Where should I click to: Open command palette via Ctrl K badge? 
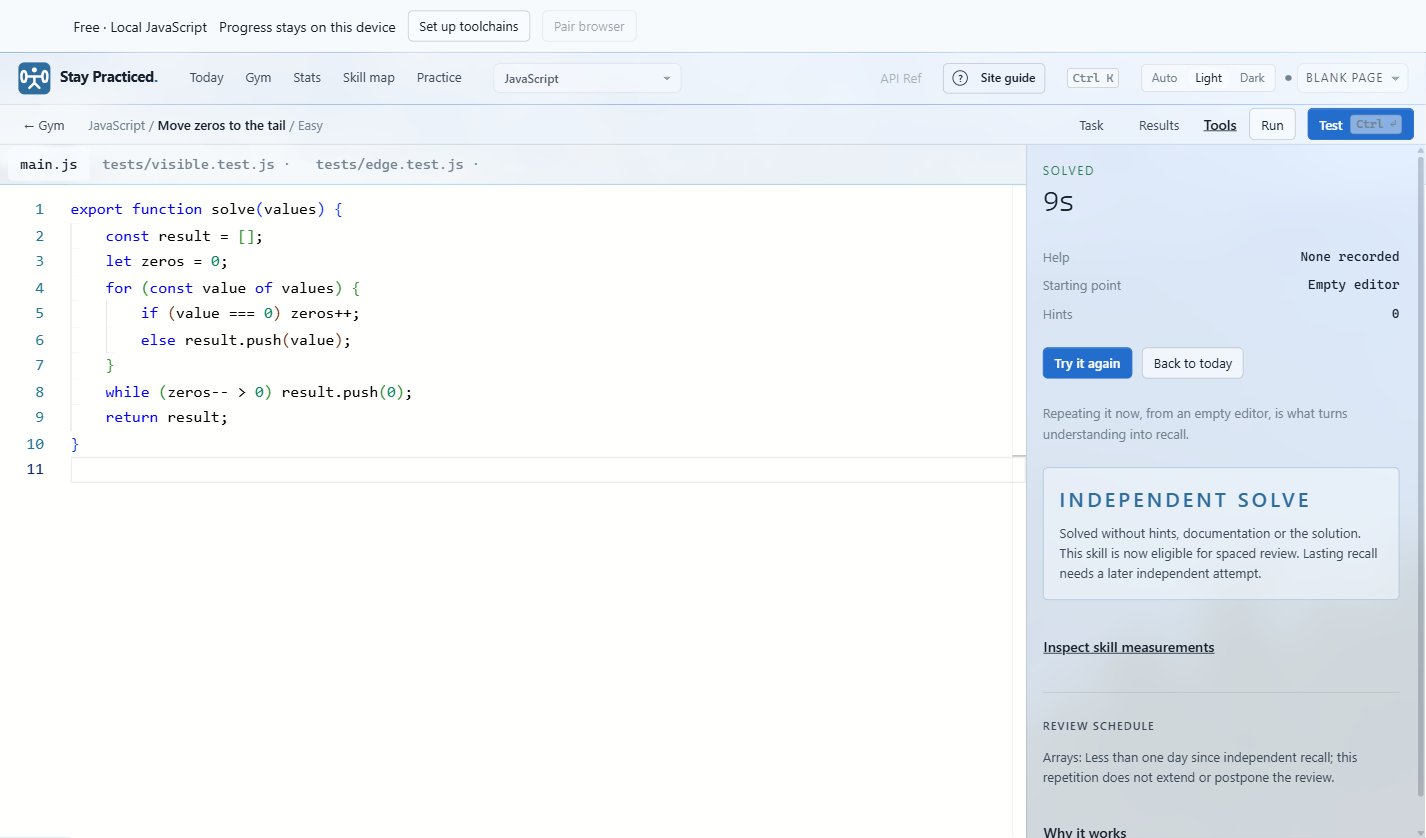pyautogui.click(x=1093, y=78)
